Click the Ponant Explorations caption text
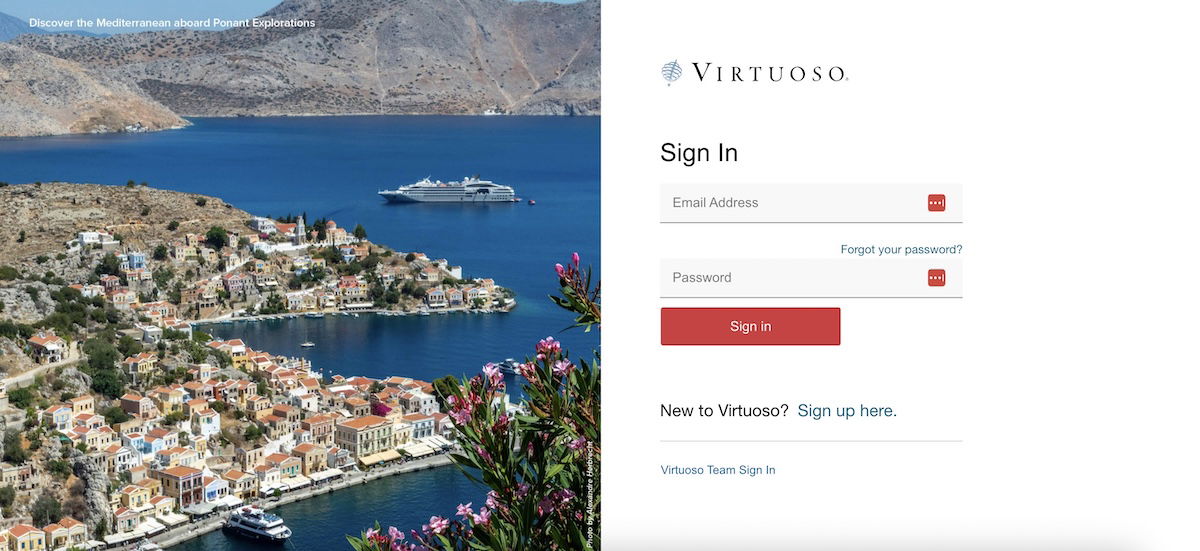The height and width of the screenshot is (551, 1200). pyautogui.click(x=172, y=23)
